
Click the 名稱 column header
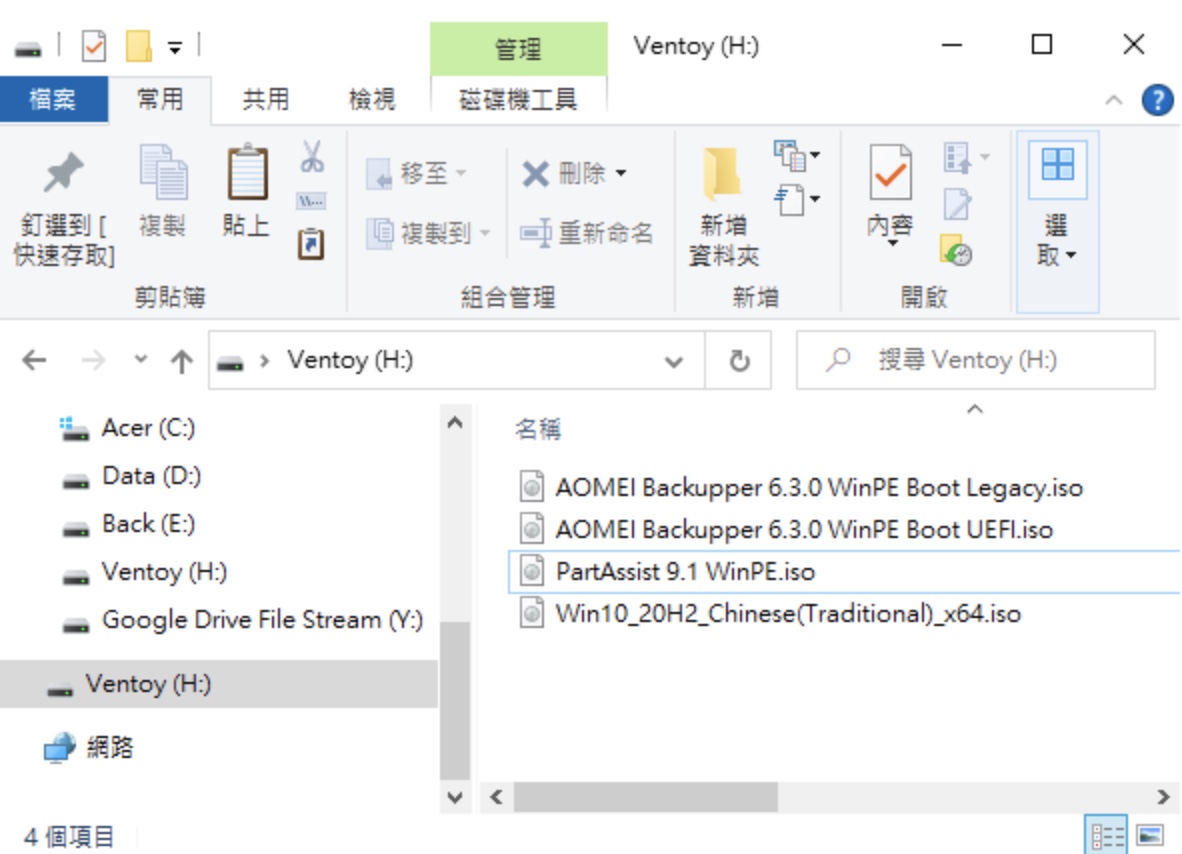(537, 429)
